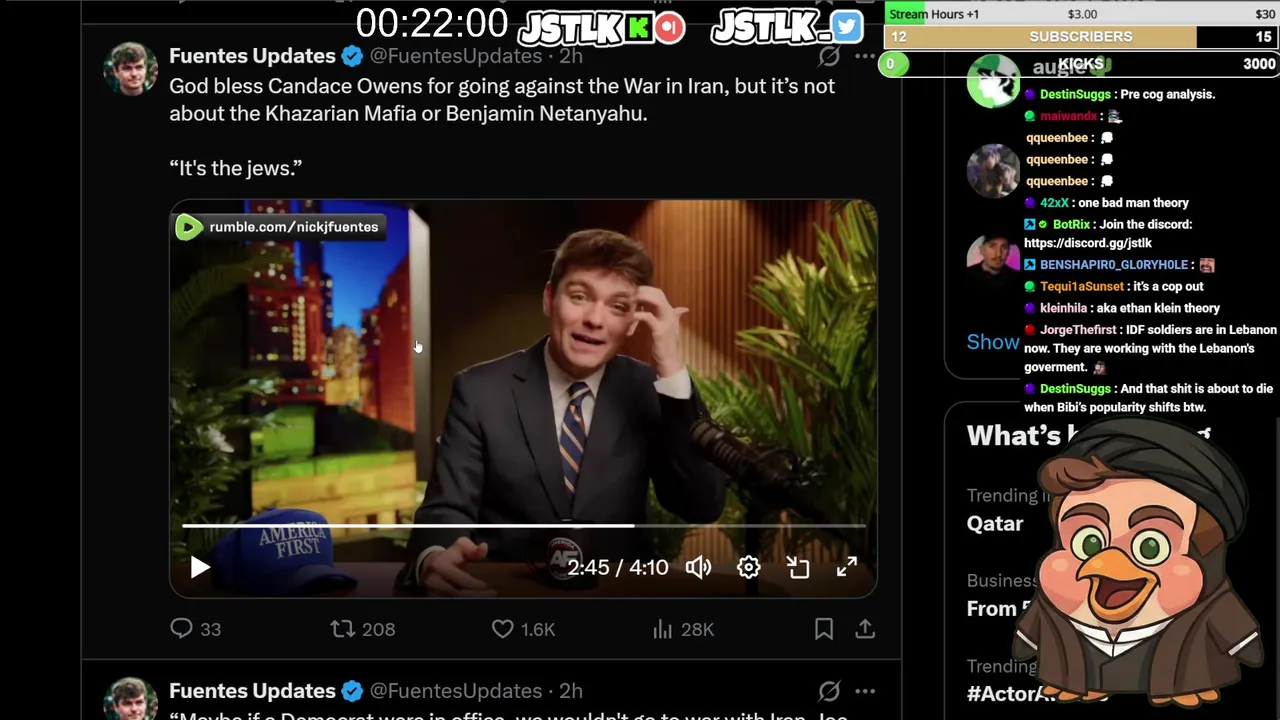Share the first Fuentes Updates post
The width and height of the screenshot is (1280, 720).
point(865,629)
